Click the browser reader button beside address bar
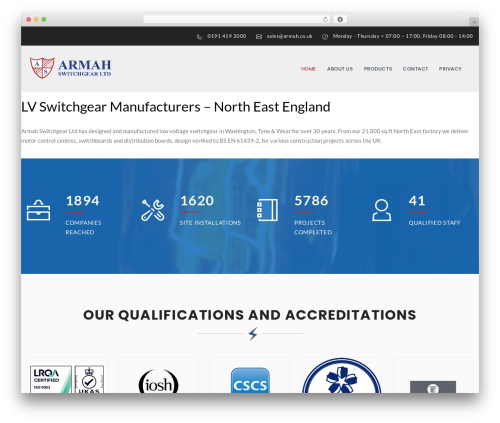This screenshot has height=423, width=500. coord(340,19)
